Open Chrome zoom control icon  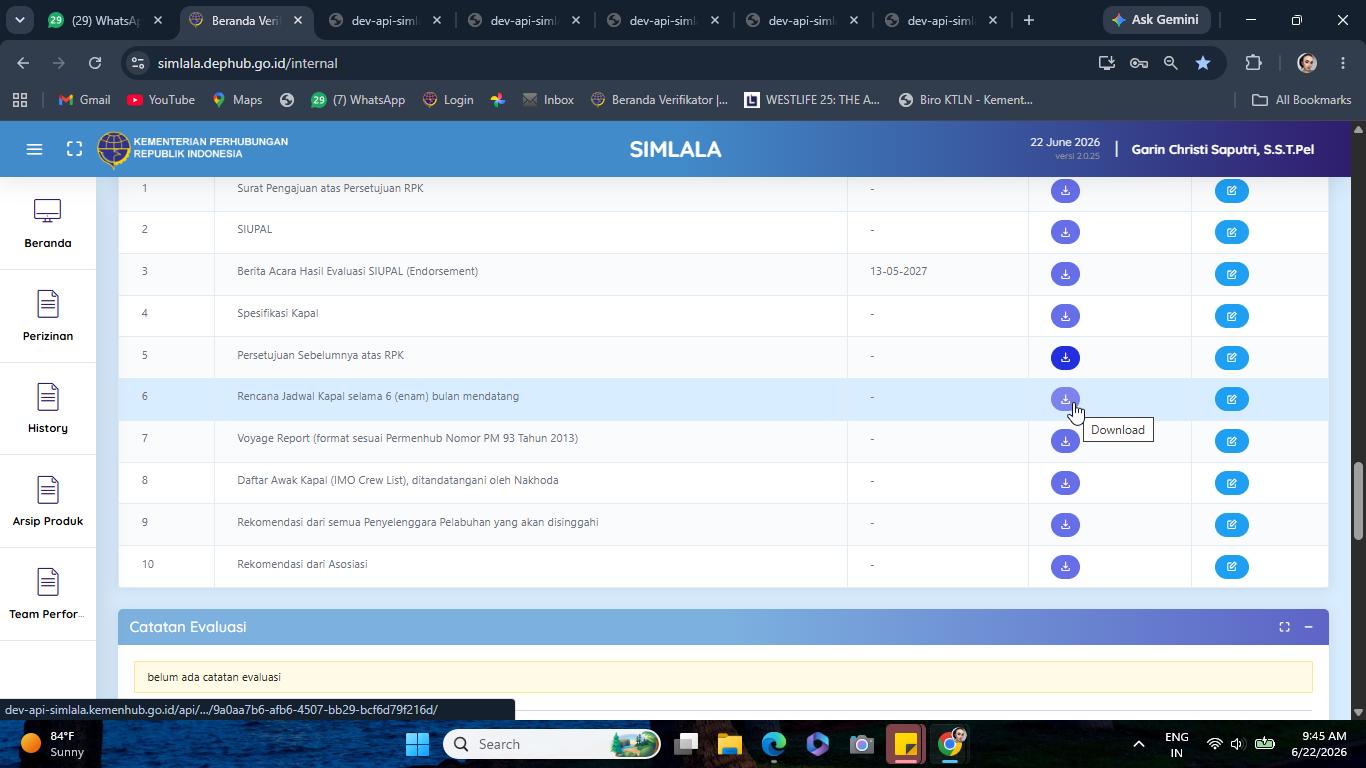click(1170, 63)
